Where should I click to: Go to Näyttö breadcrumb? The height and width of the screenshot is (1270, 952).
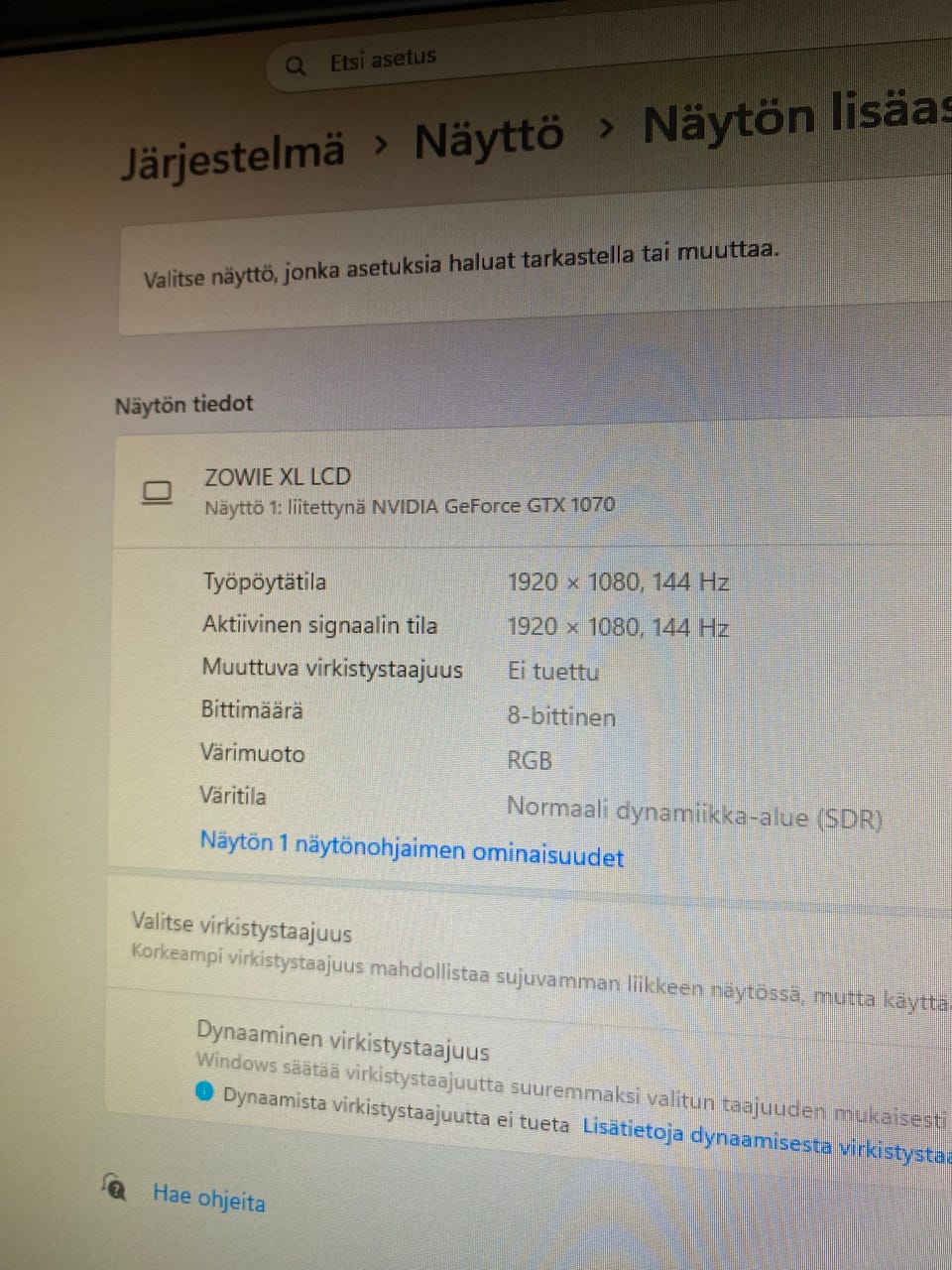pos(489,137)
